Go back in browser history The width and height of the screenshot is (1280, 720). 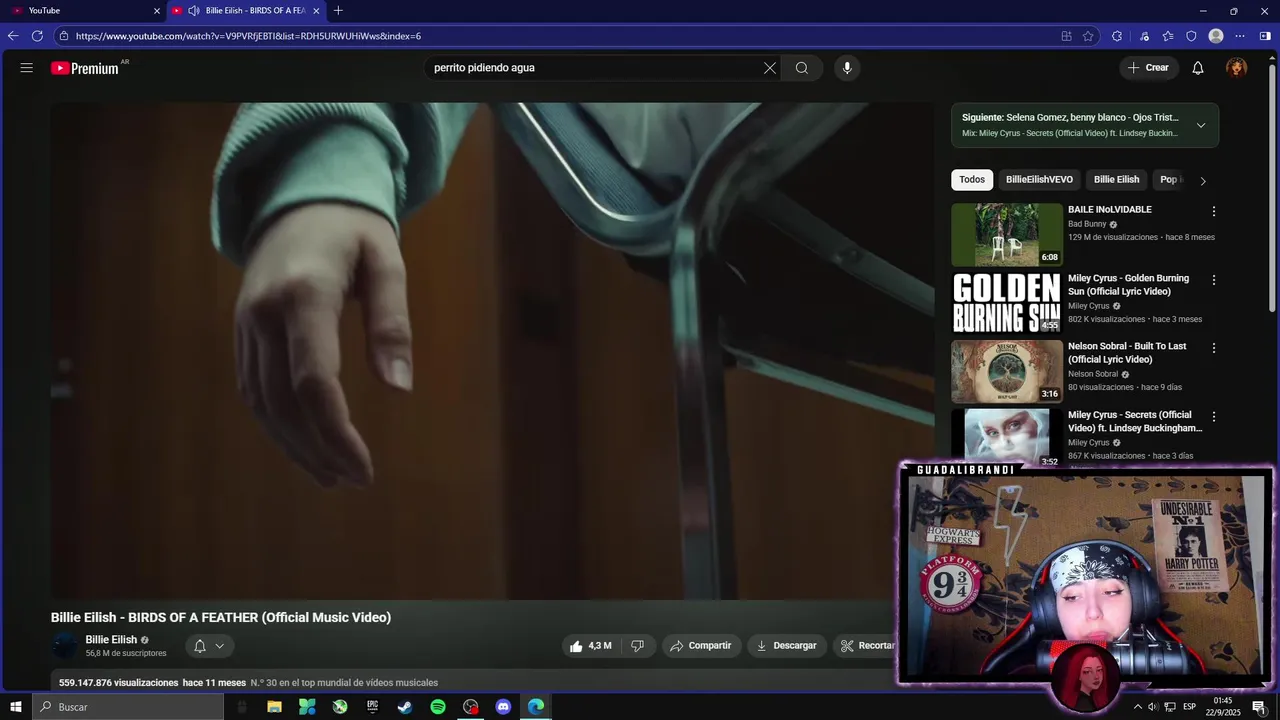pos(13,36)
